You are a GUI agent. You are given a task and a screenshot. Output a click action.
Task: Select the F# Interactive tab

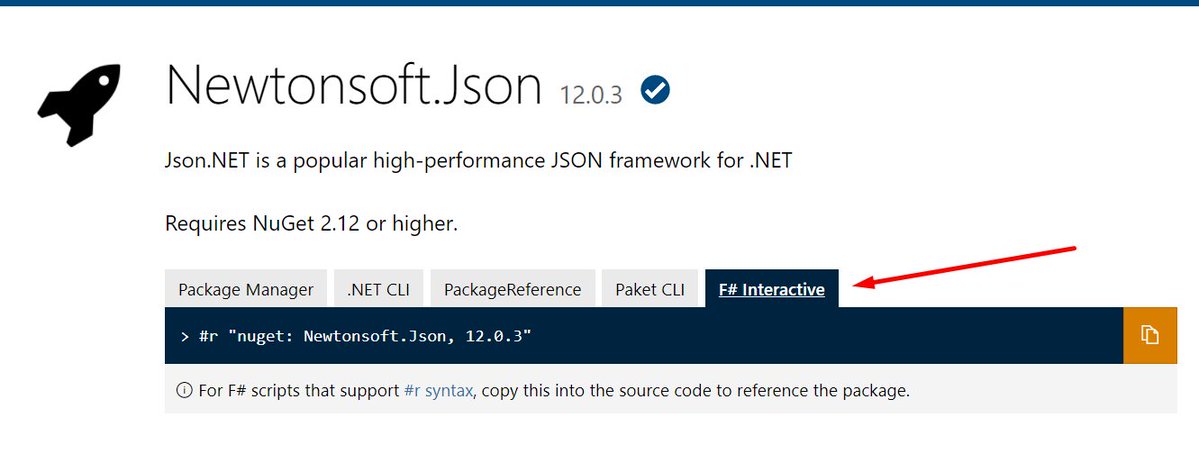point(772,288)
